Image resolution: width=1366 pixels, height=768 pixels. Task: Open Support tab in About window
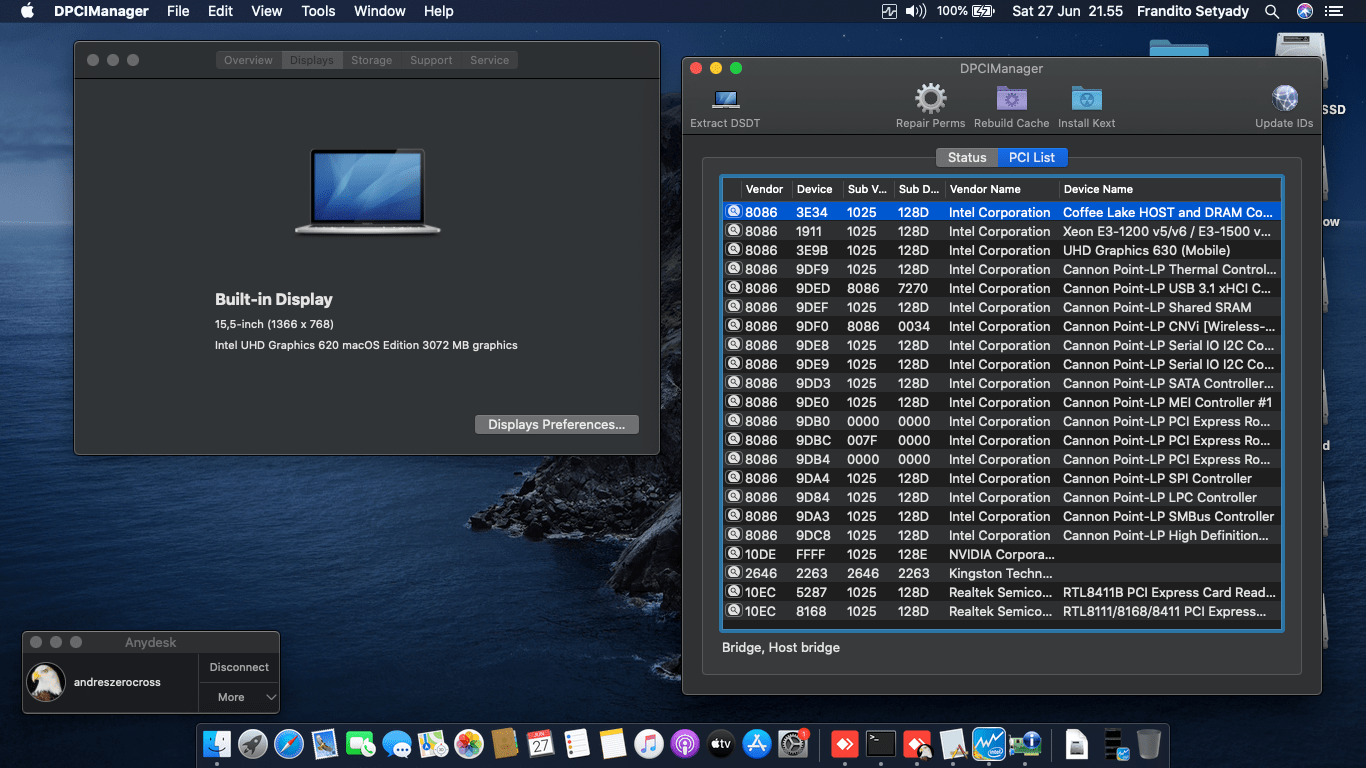(431, 60)
